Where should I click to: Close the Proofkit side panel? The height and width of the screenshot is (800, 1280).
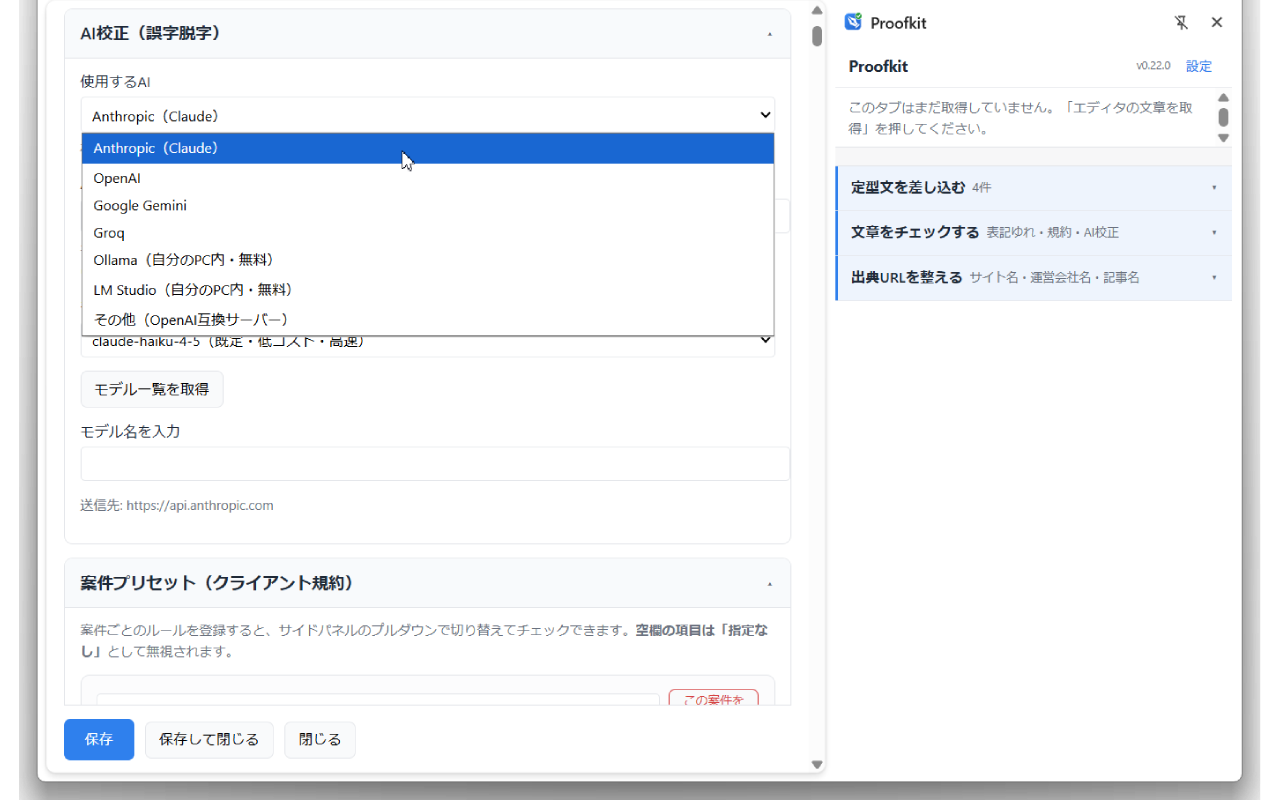tap(1217, 22)
